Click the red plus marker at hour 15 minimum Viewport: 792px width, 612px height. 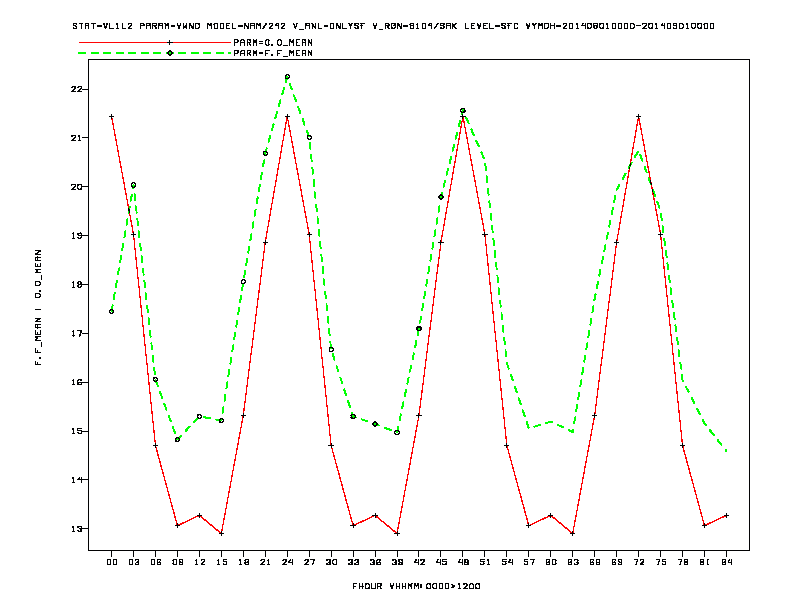tap(221, 533)
